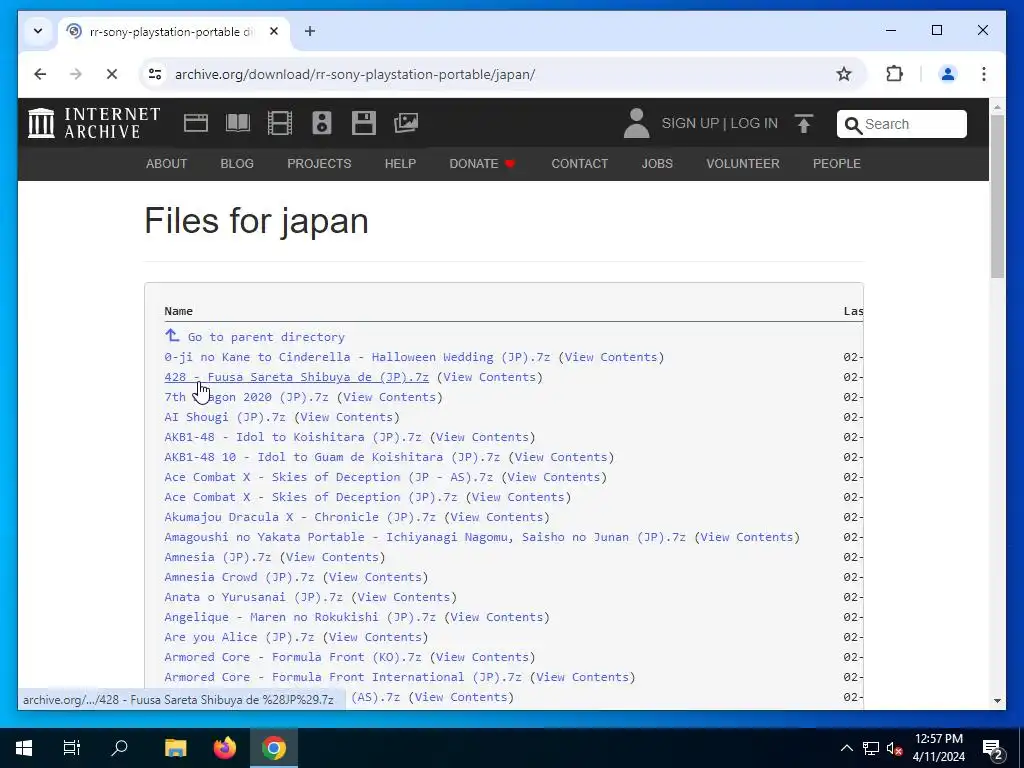Open the ABOUT menu item
The image size is (1024, 768).
(167, 163)
